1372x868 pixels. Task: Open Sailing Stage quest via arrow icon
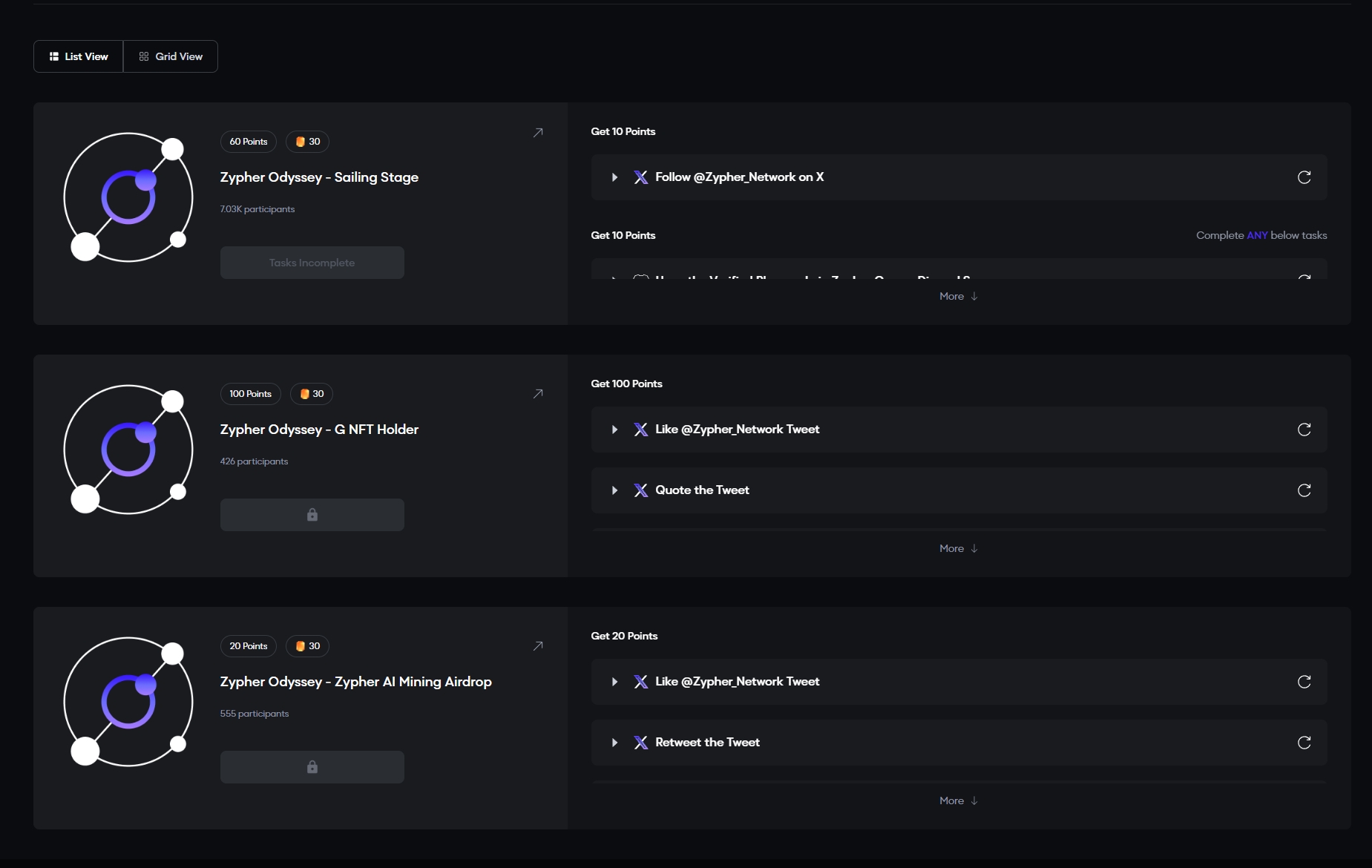(x=538, y=133)
